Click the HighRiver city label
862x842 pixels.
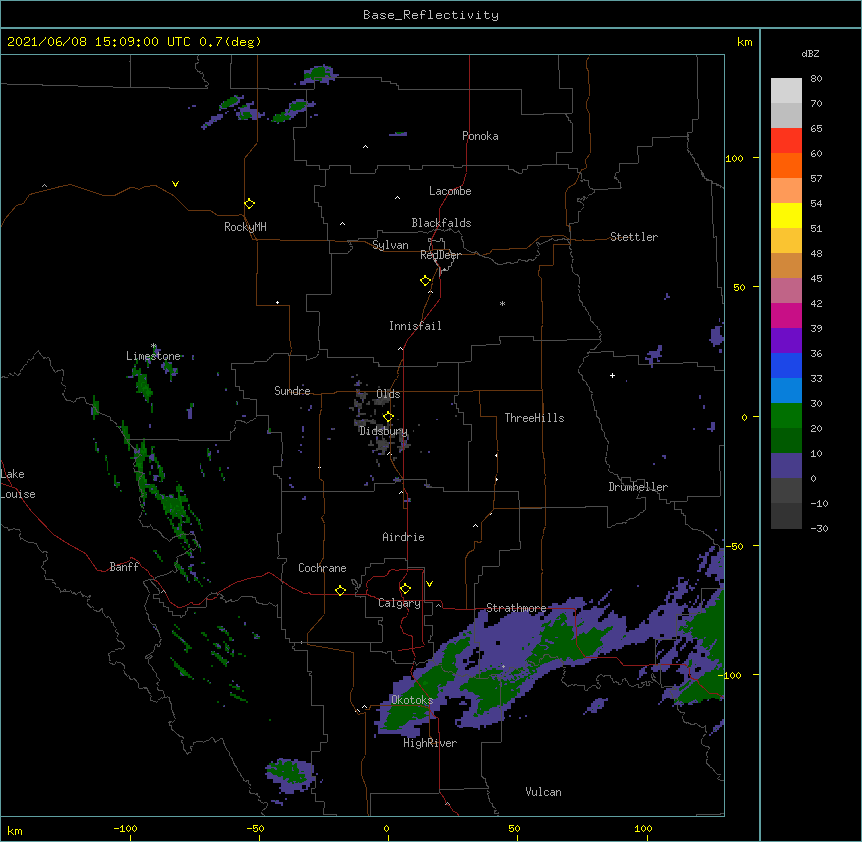(x=430, y=743)
